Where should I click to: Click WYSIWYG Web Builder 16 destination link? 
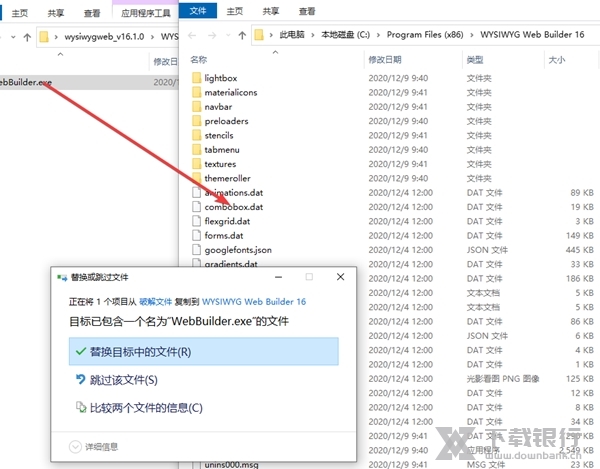tap(254, 302)
